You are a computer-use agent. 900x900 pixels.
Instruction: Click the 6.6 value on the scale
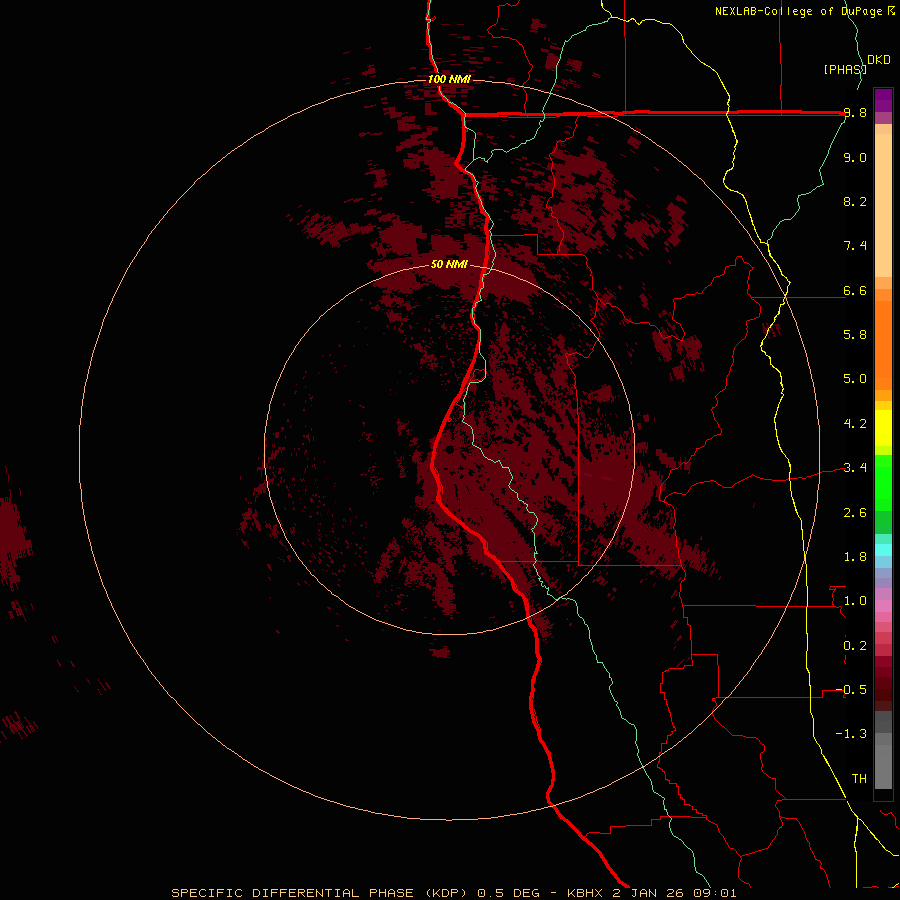pyautogui.click(x=855, y=290)
